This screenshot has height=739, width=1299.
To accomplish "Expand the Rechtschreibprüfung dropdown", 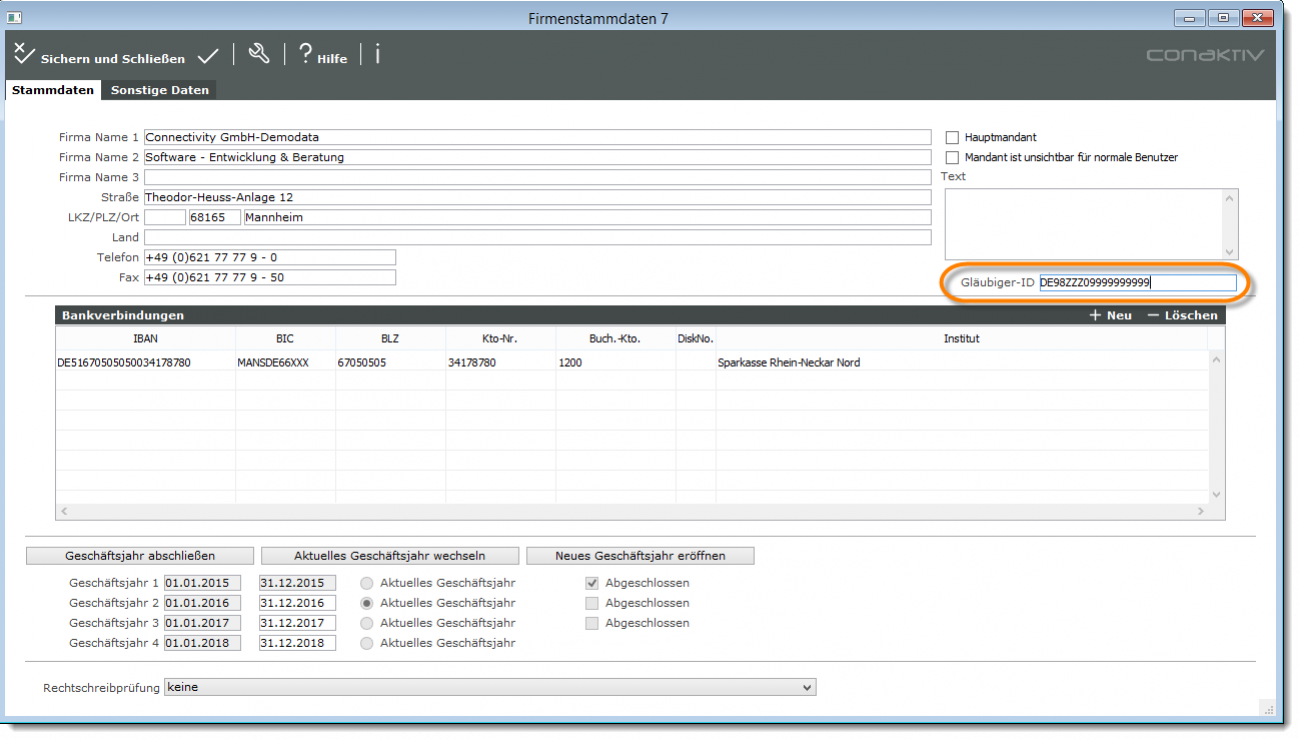I will 807,688.
